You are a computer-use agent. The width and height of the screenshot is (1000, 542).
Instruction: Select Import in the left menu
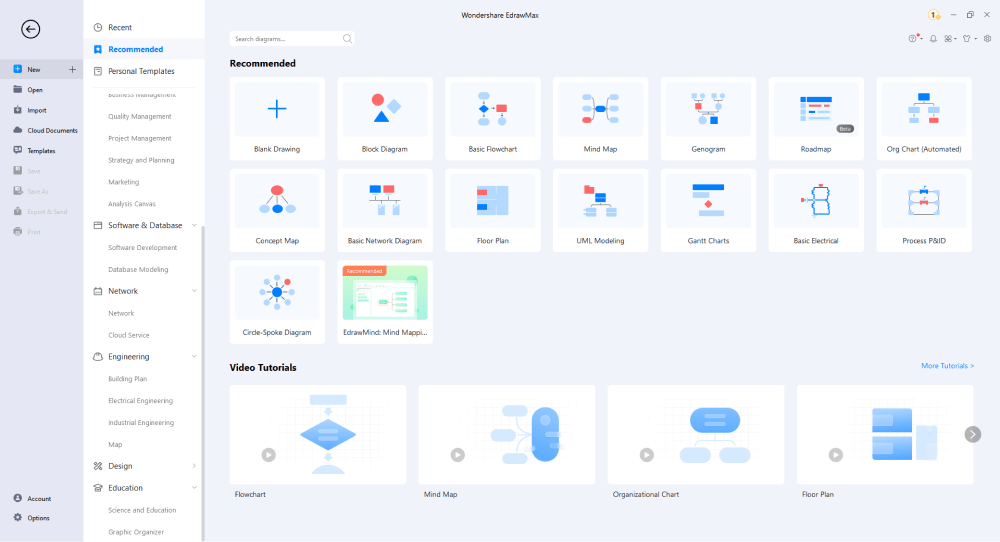click(x=41, y=110)
